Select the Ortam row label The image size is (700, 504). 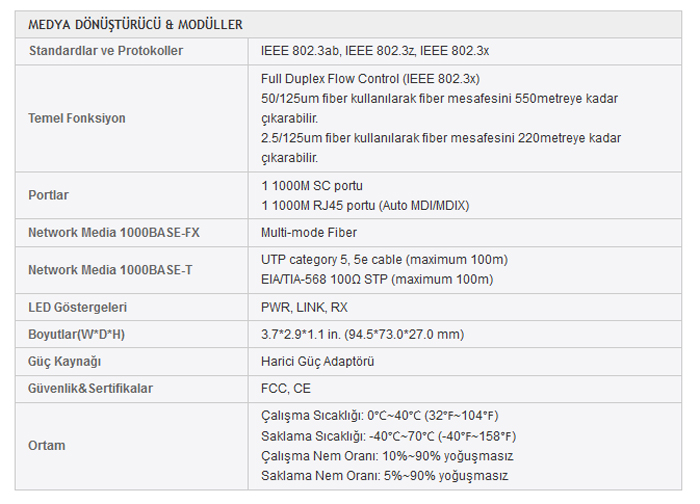(46, 446)
